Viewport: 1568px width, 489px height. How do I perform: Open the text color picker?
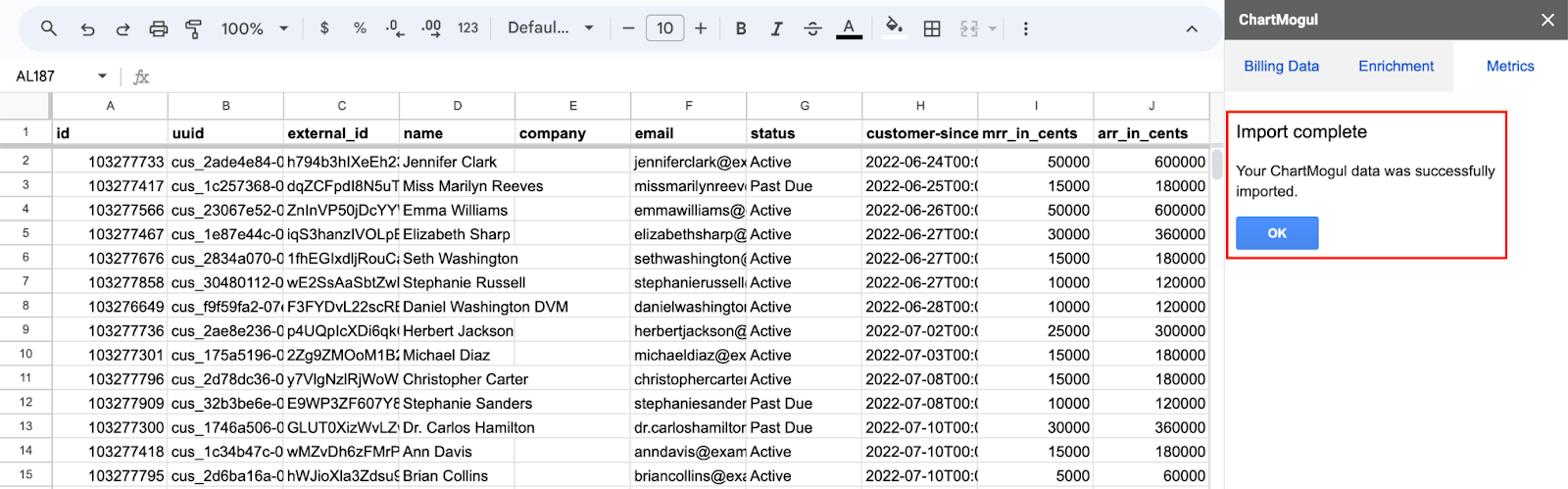coord(849,28)
